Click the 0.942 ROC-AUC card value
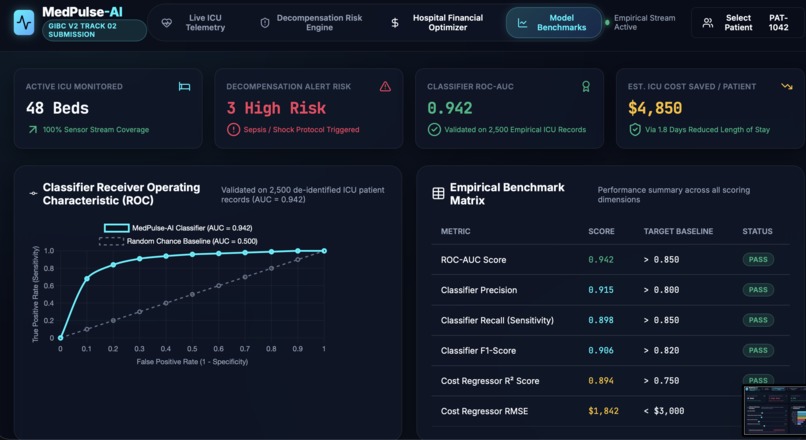The image size is (806, 440). (450, 108)
